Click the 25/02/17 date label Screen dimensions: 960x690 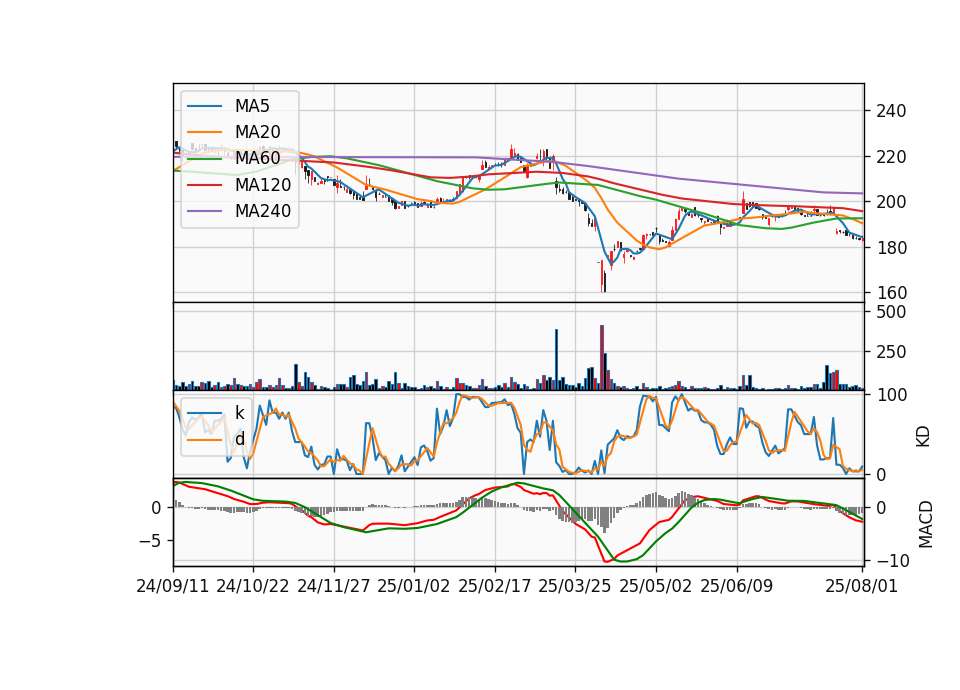(495, 586)
